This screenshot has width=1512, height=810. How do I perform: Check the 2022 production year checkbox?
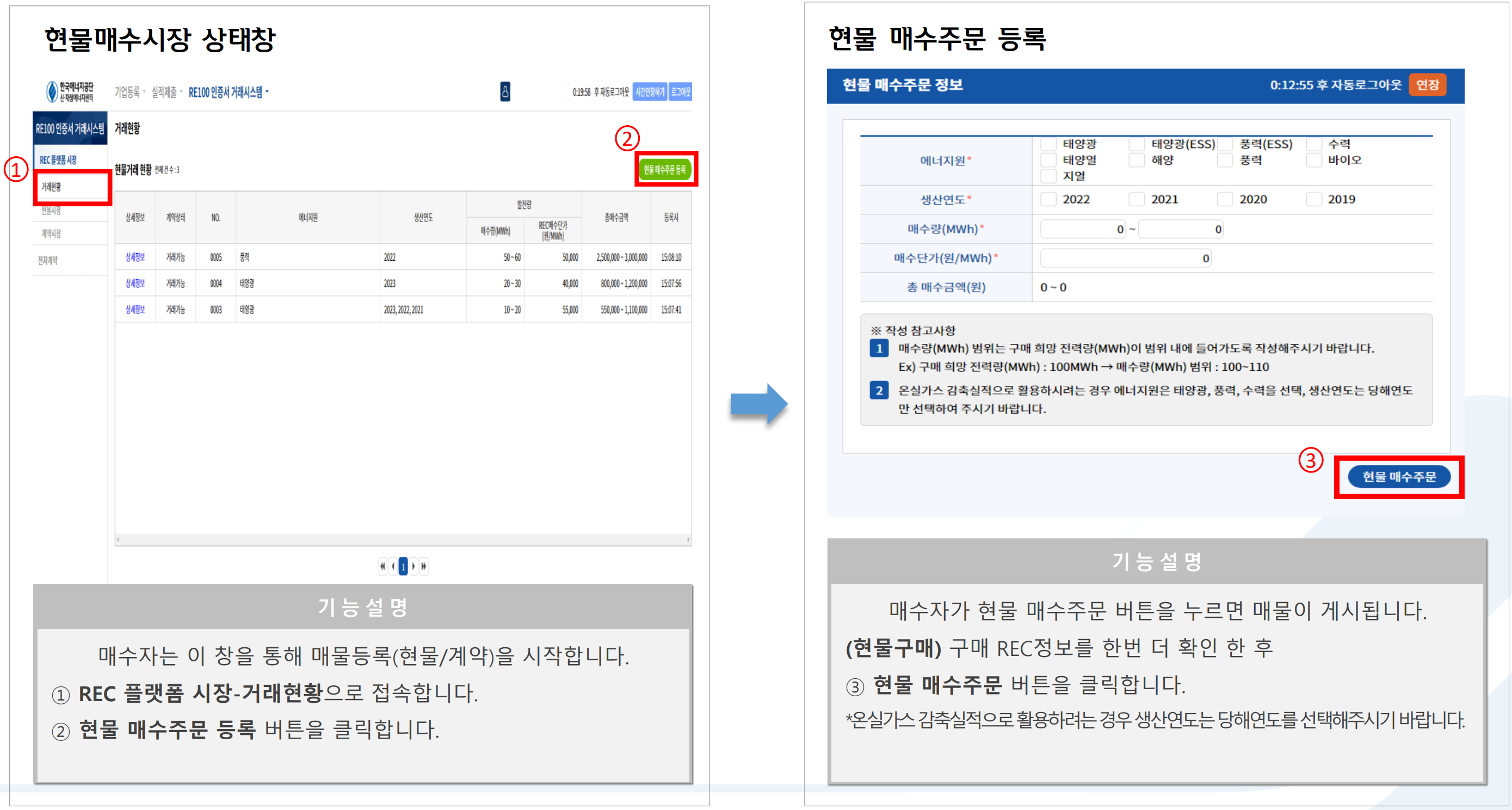1048,199
